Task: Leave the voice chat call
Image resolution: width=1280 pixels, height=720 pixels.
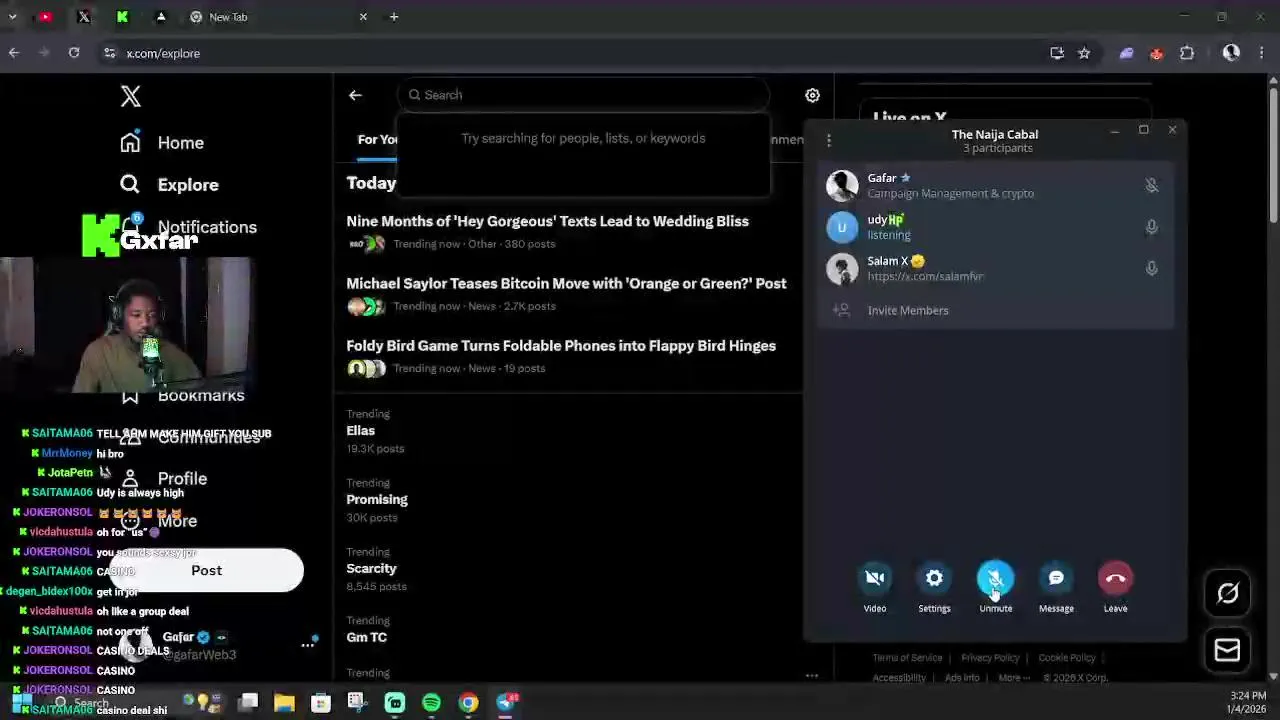Action: point(1115,579)
